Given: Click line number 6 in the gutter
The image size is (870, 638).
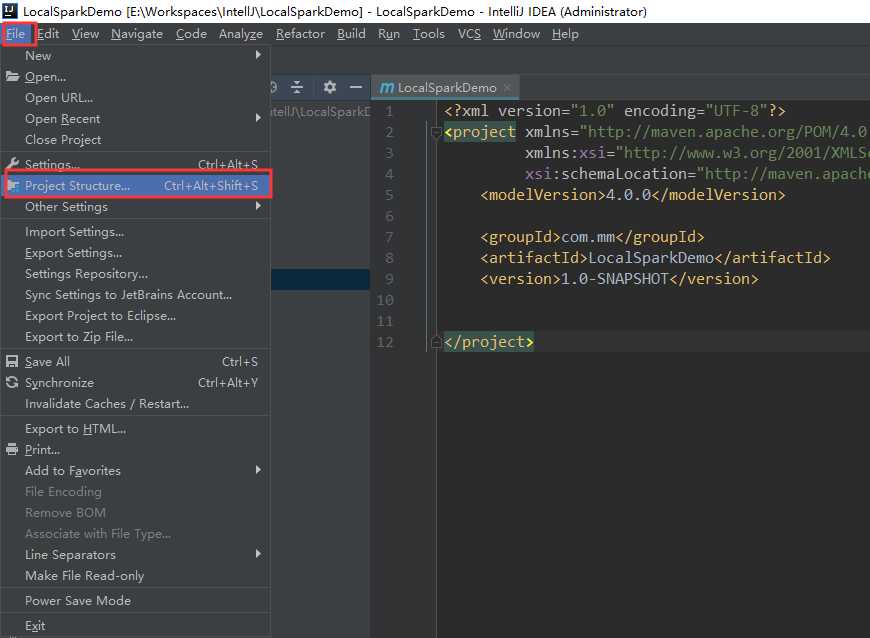Looking at the screenshot, I should [389, 216].
